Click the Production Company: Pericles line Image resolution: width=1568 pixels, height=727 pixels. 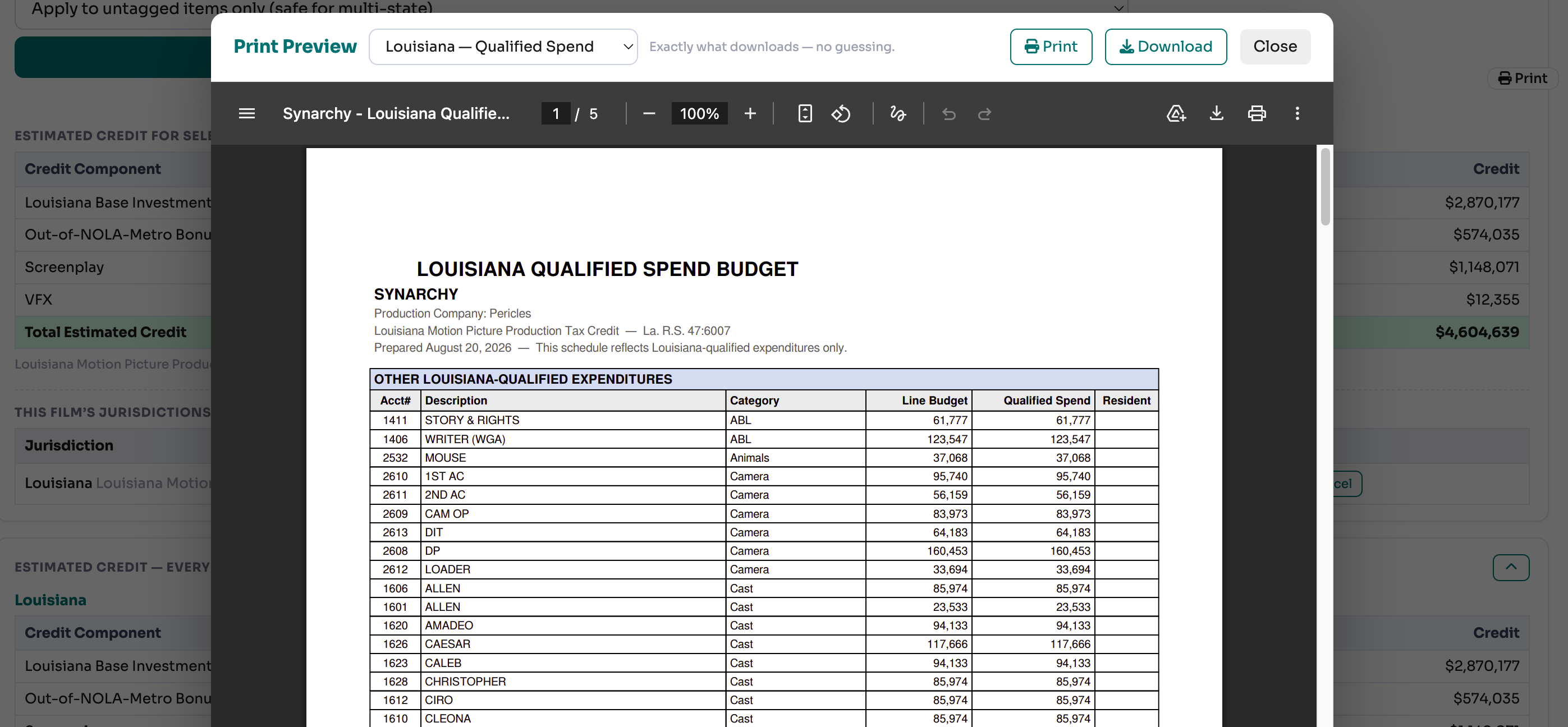(452, 314)
